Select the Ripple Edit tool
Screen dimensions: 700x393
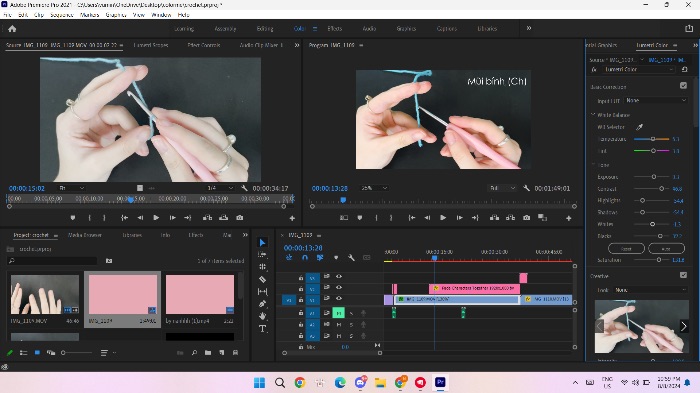262,267
